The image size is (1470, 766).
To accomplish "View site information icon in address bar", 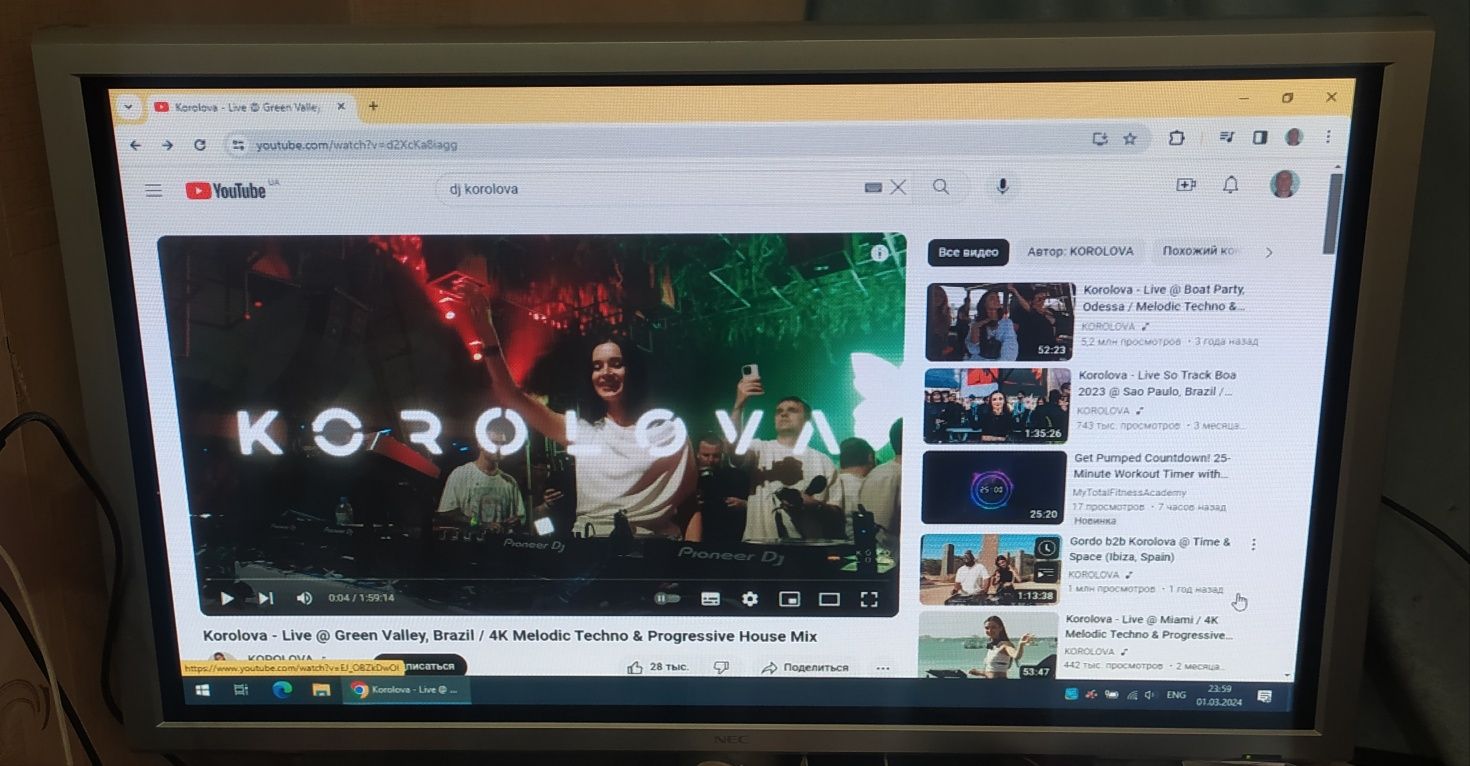I will pos(237,145).
